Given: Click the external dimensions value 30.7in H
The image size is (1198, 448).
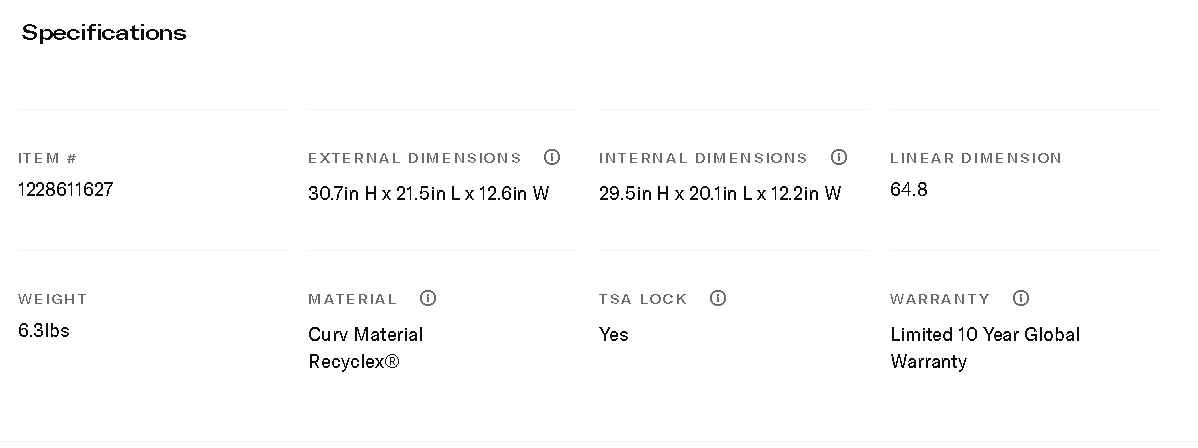Looking at the screenshot, I should tap(428, 193).
